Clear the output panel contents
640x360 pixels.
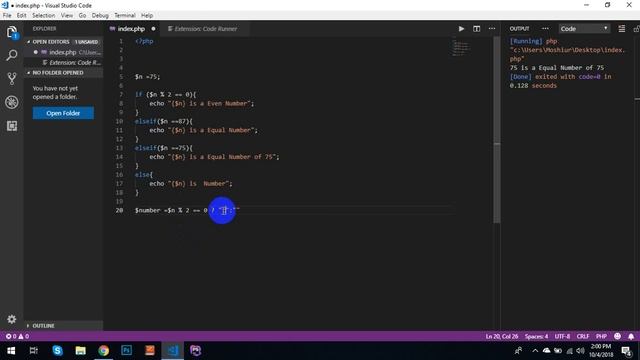(x=622, y=29)
